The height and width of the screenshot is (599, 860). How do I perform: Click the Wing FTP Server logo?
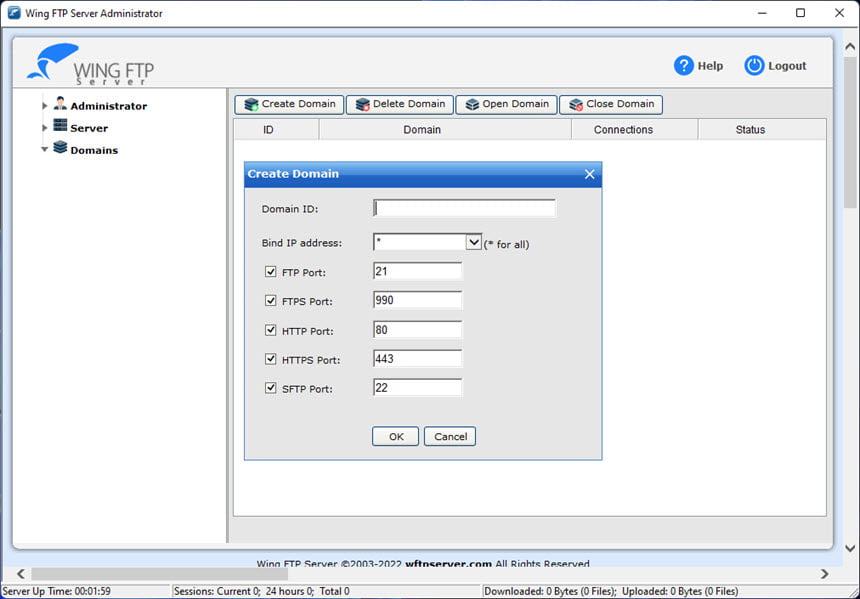point(90,64)
